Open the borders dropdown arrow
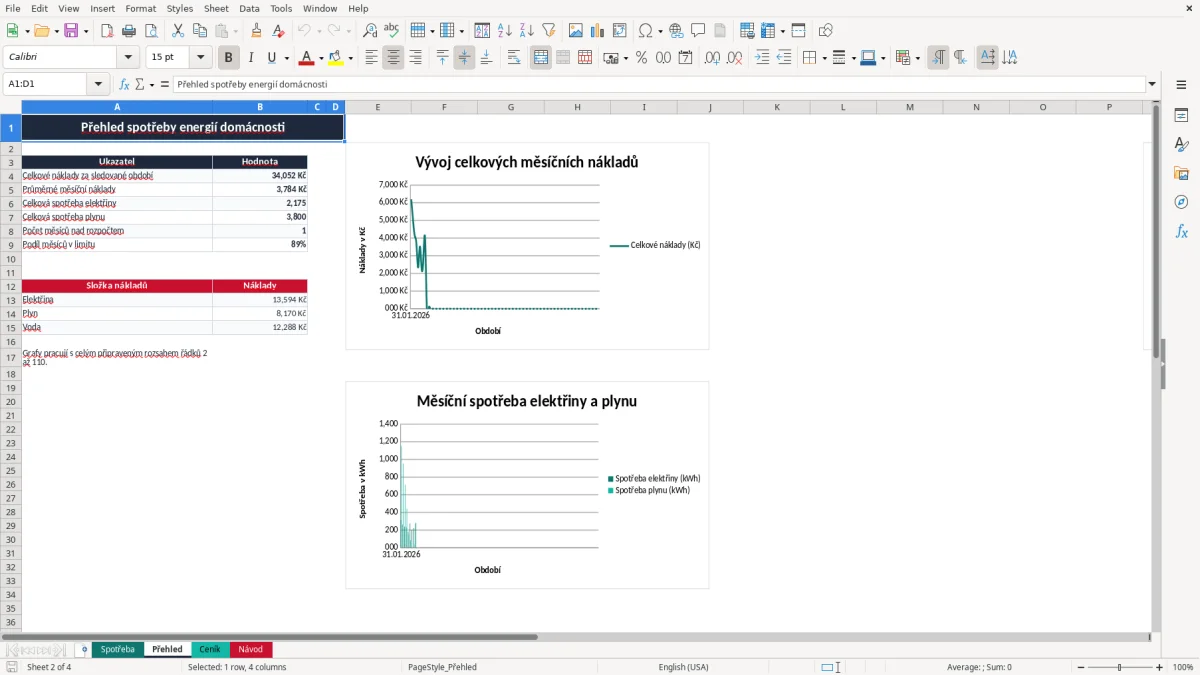The image size is (1200, 675). [x=824, y=58]
